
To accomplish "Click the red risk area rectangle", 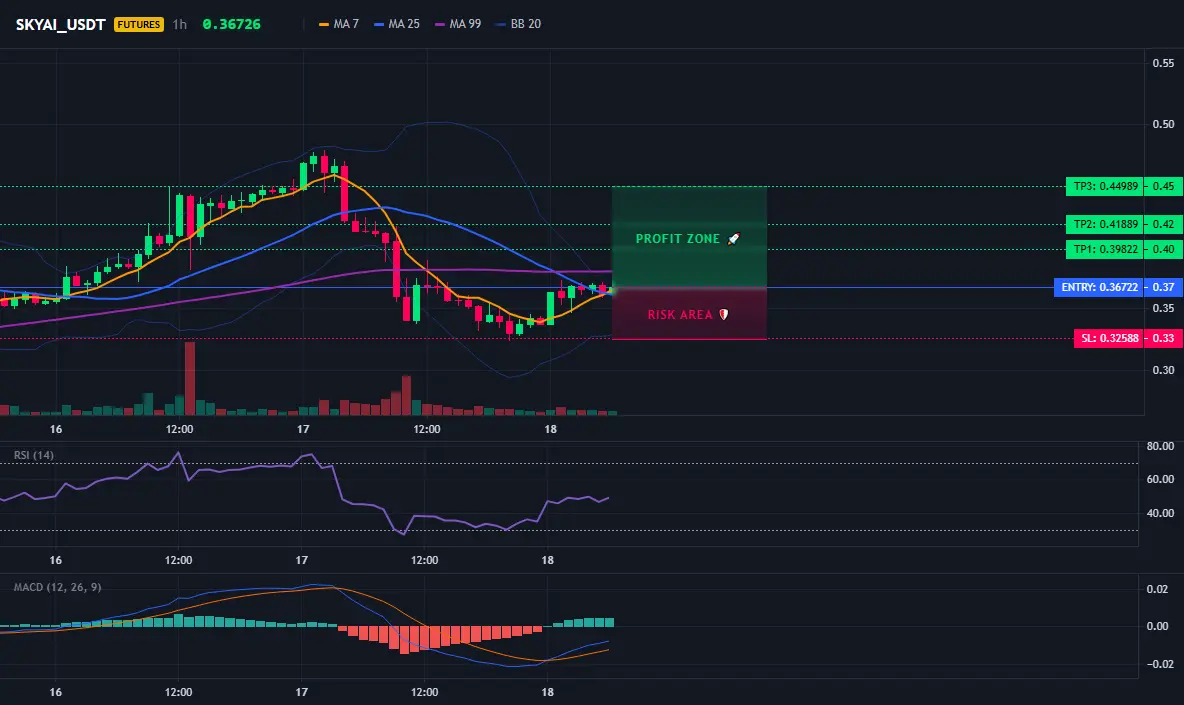I will [689, 313].
